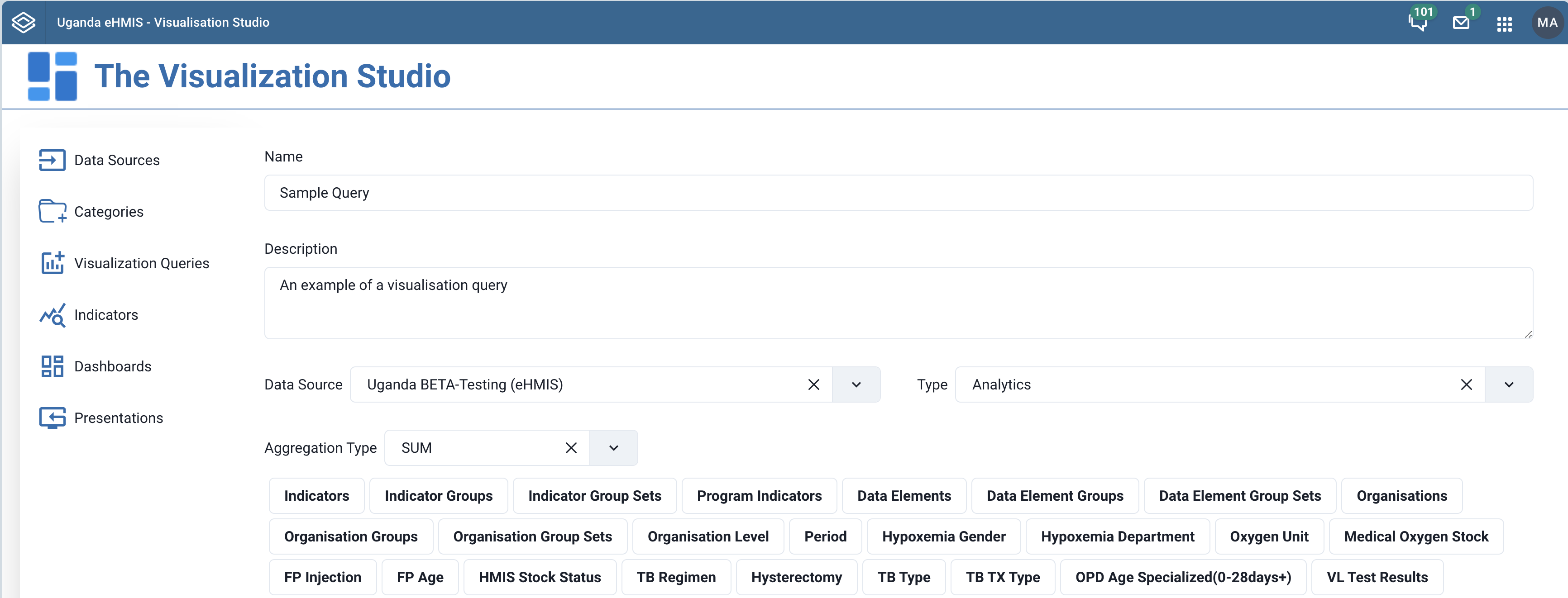The height and width of the screenshot is (598, 1568).
Task: Open the Organisations tab
Action: tap(1402, 496)
